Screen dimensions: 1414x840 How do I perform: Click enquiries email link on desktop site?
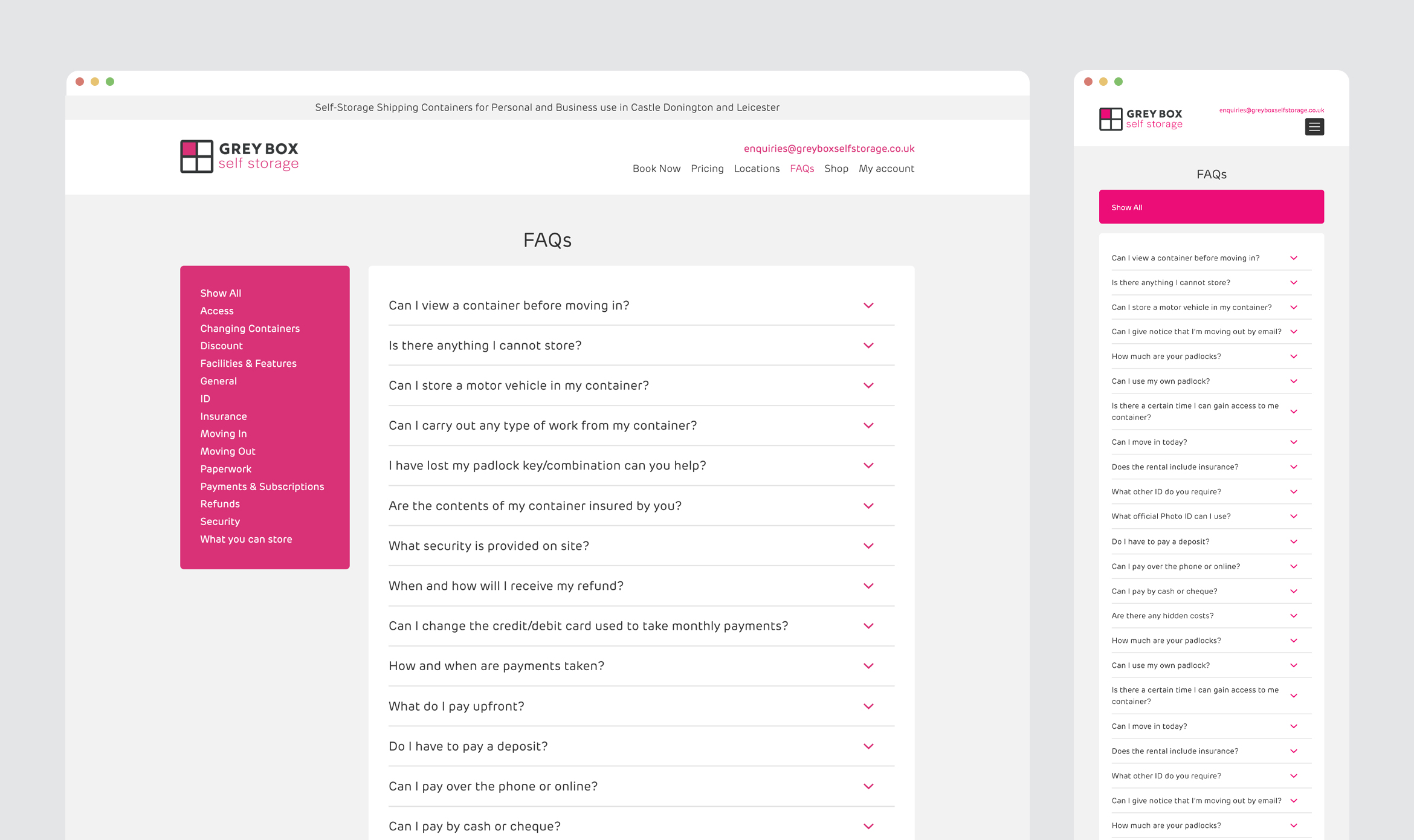(829, 149)
